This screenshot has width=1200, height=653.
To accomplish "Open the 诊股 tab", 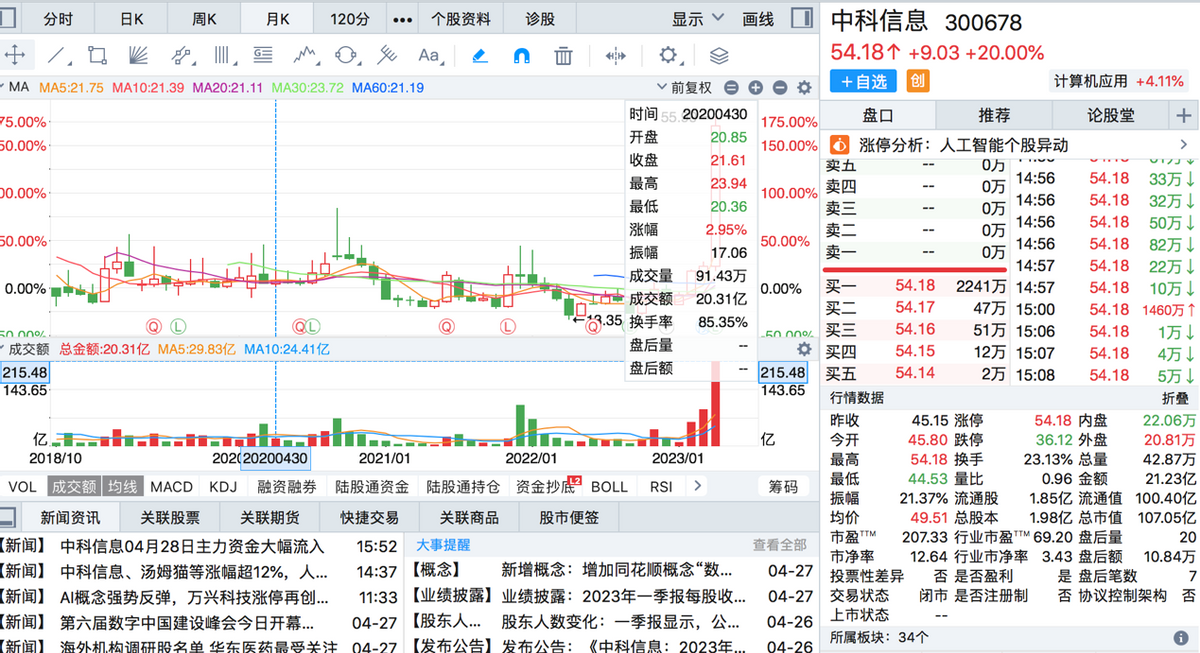I will pos(540,19).
